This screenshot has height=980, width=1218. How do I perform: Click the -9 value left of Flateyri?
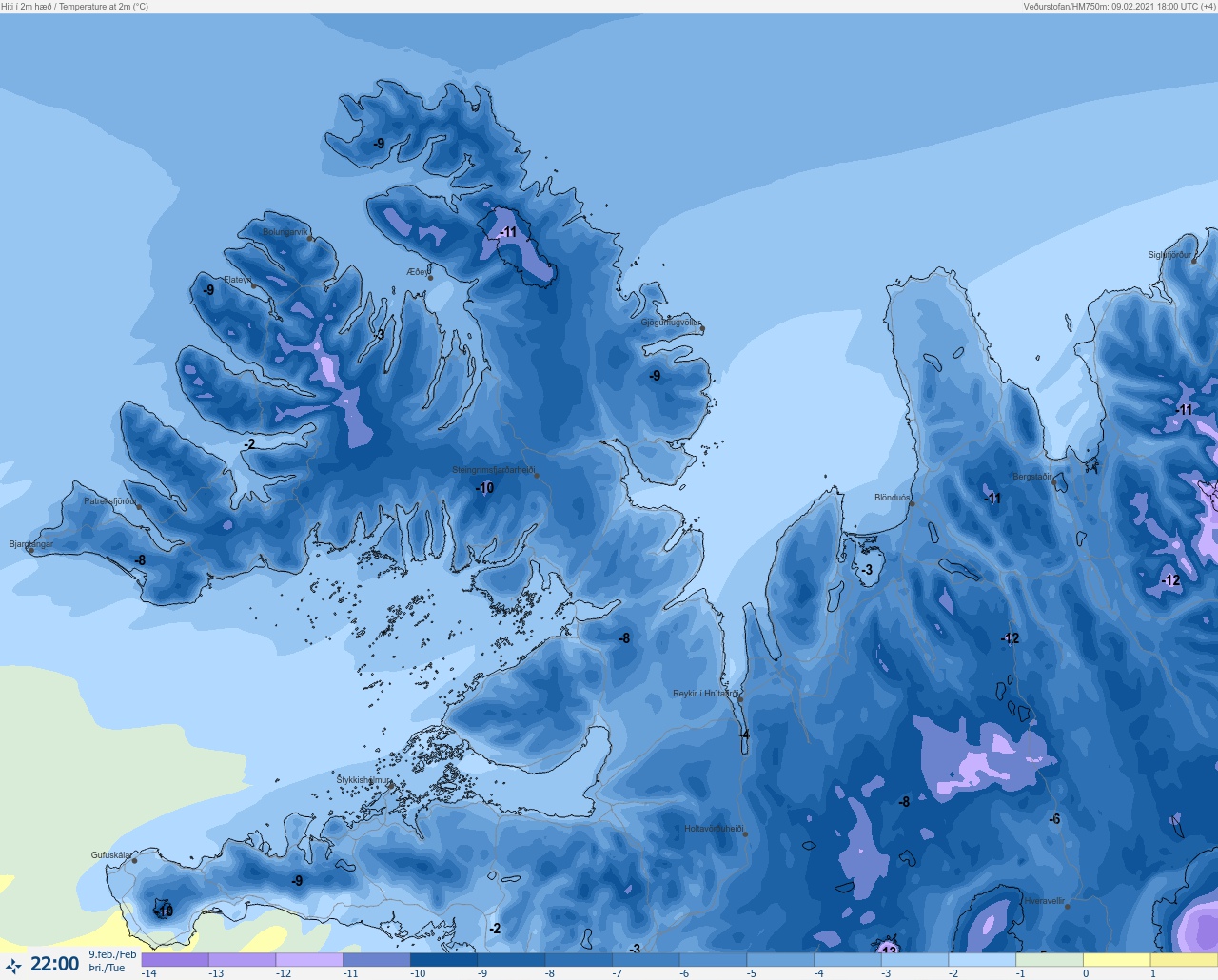coord(208,290)
